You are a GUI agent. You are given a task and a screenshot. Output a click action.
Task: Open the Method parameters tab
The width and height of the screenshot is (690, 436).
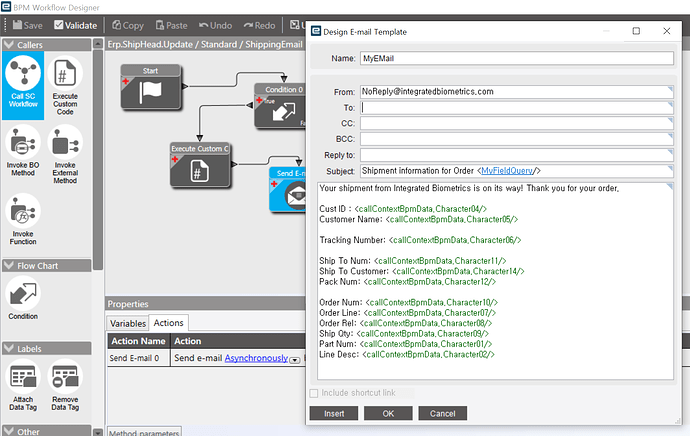[144, 432]
